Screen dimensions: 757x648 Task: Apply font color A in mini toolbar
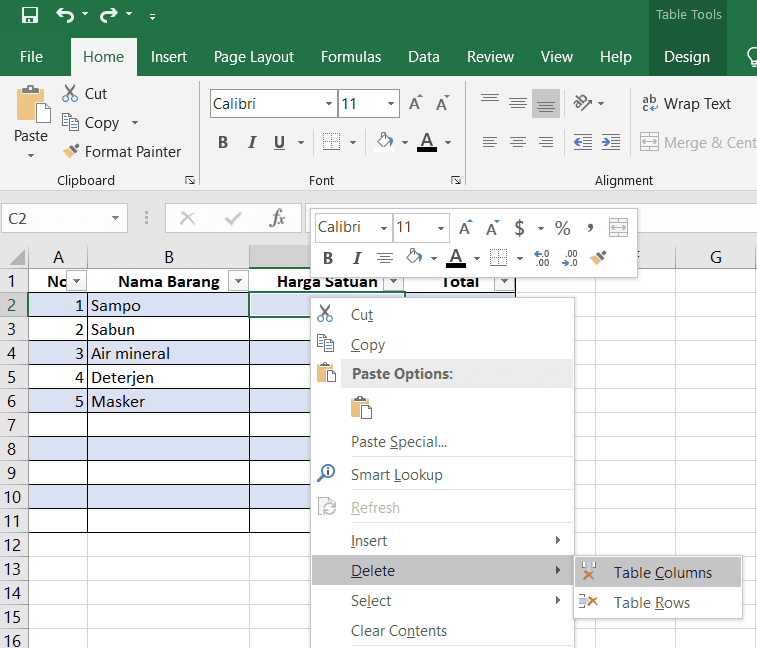tap(456, 258)
